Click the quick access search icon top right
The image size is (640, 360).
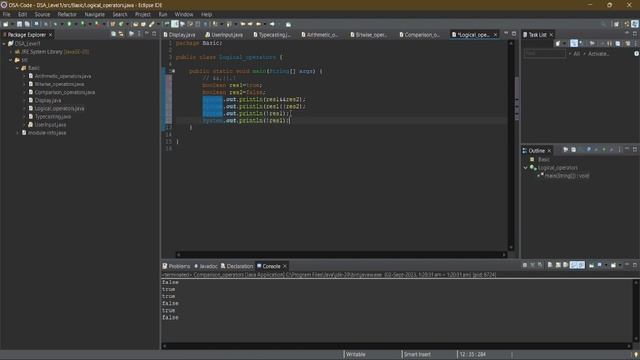[604, 24]
